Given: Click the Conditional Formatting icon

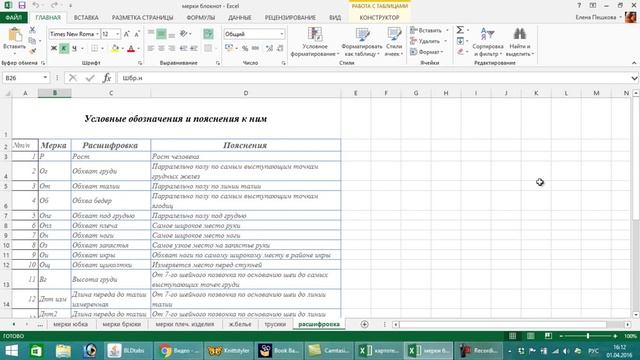Looking at the screenshot, I should [x=315, y=34].
